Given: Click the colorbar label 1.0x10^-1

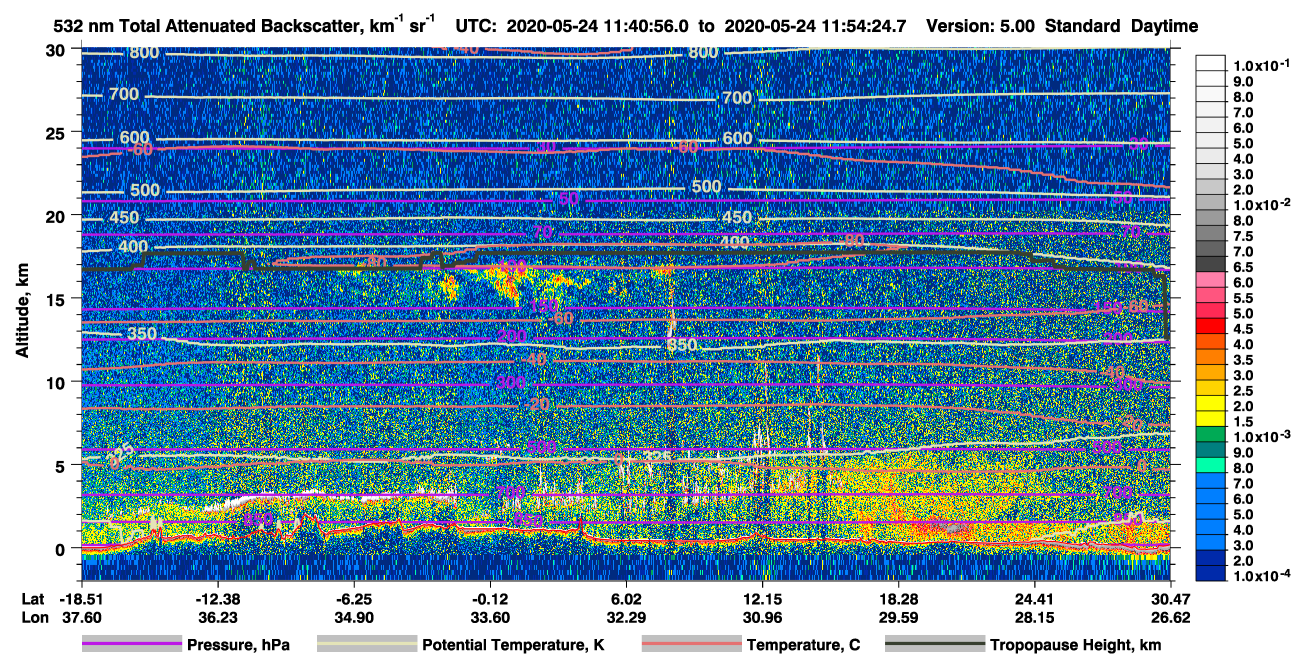Looking at the screenshot, I should point(1263,65).
